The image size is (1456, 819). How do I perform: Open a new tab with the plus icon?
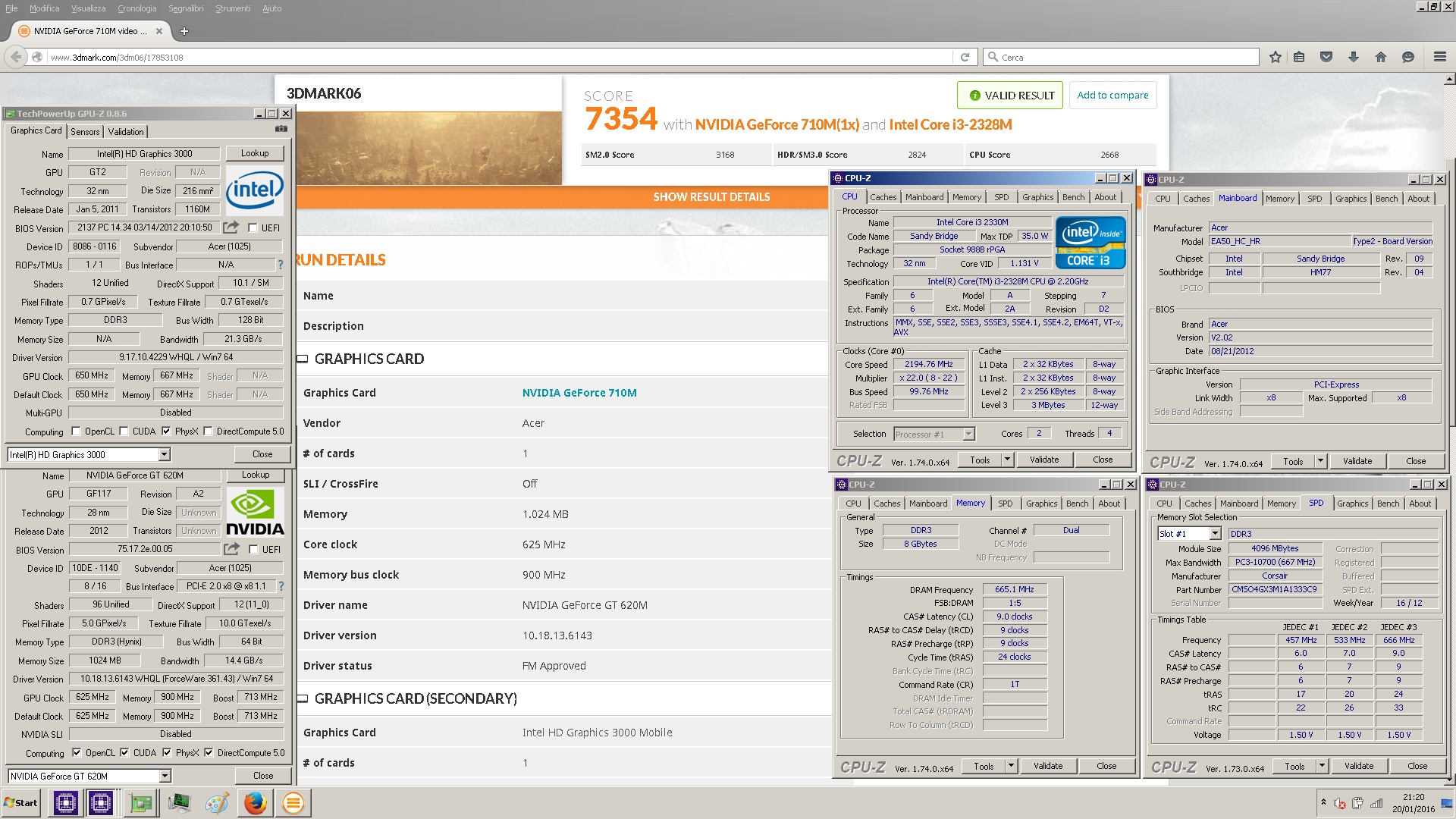pos(184,31)
